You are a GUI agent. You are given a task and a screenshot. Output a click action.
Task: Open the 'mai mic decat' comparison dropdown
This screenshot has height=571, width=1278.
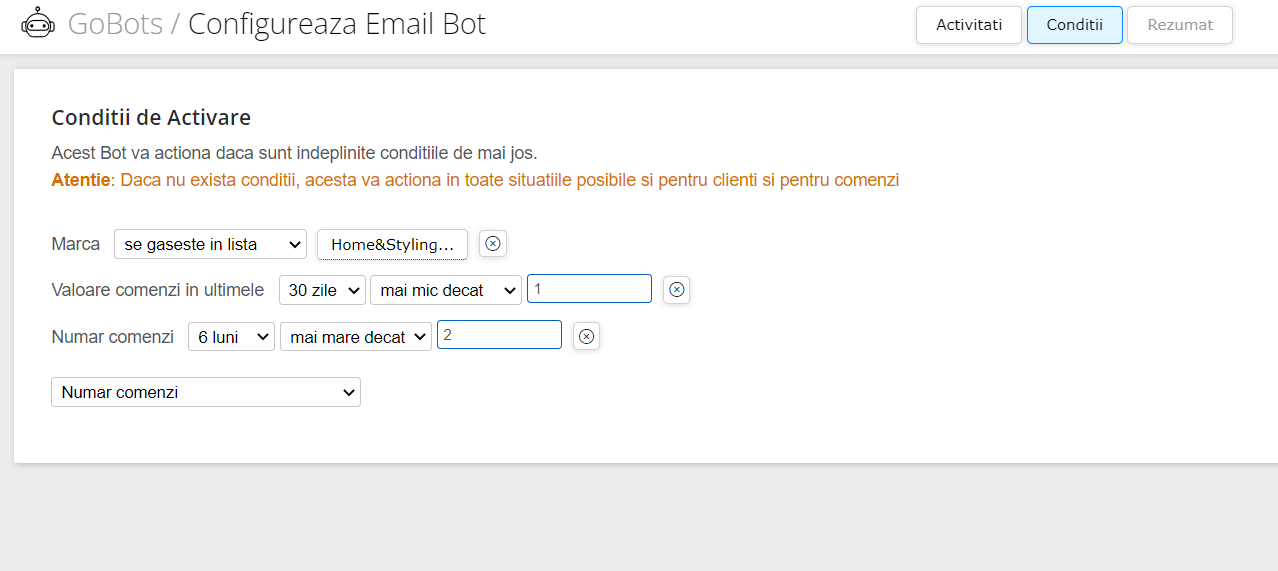[446, 290]
